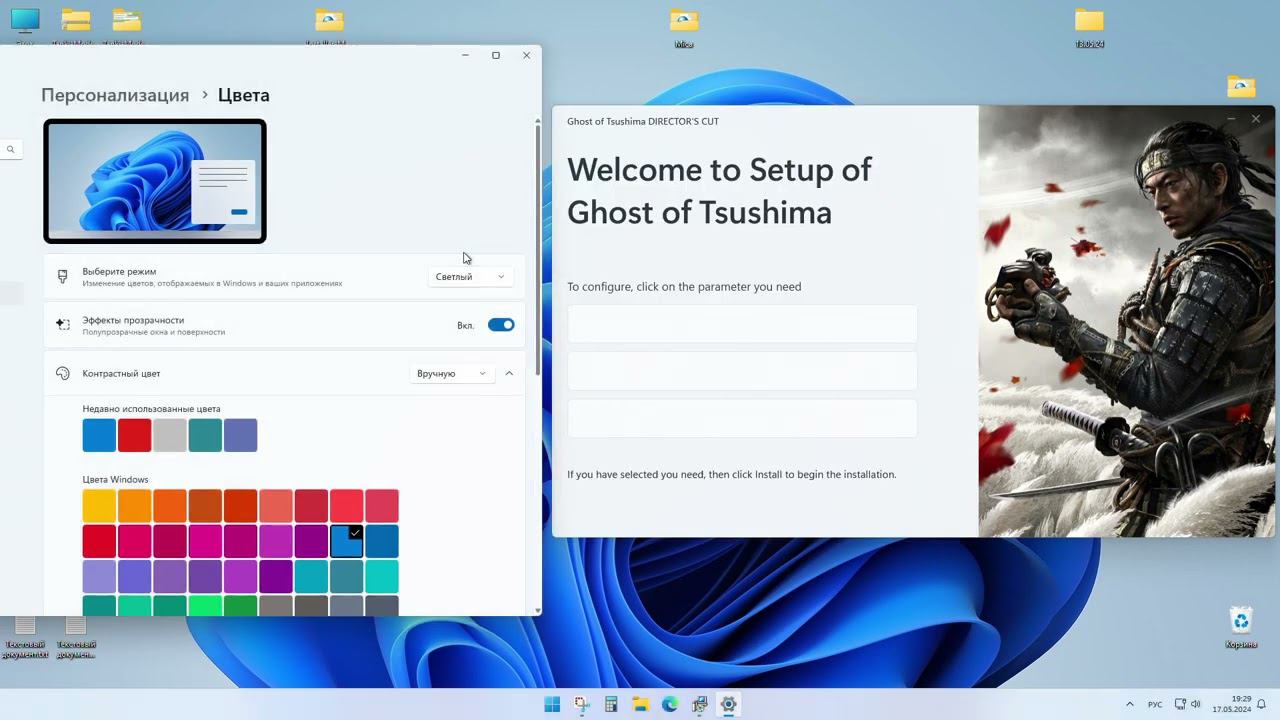Click the Welcome to Setup heading

click(x=719, y=191)
